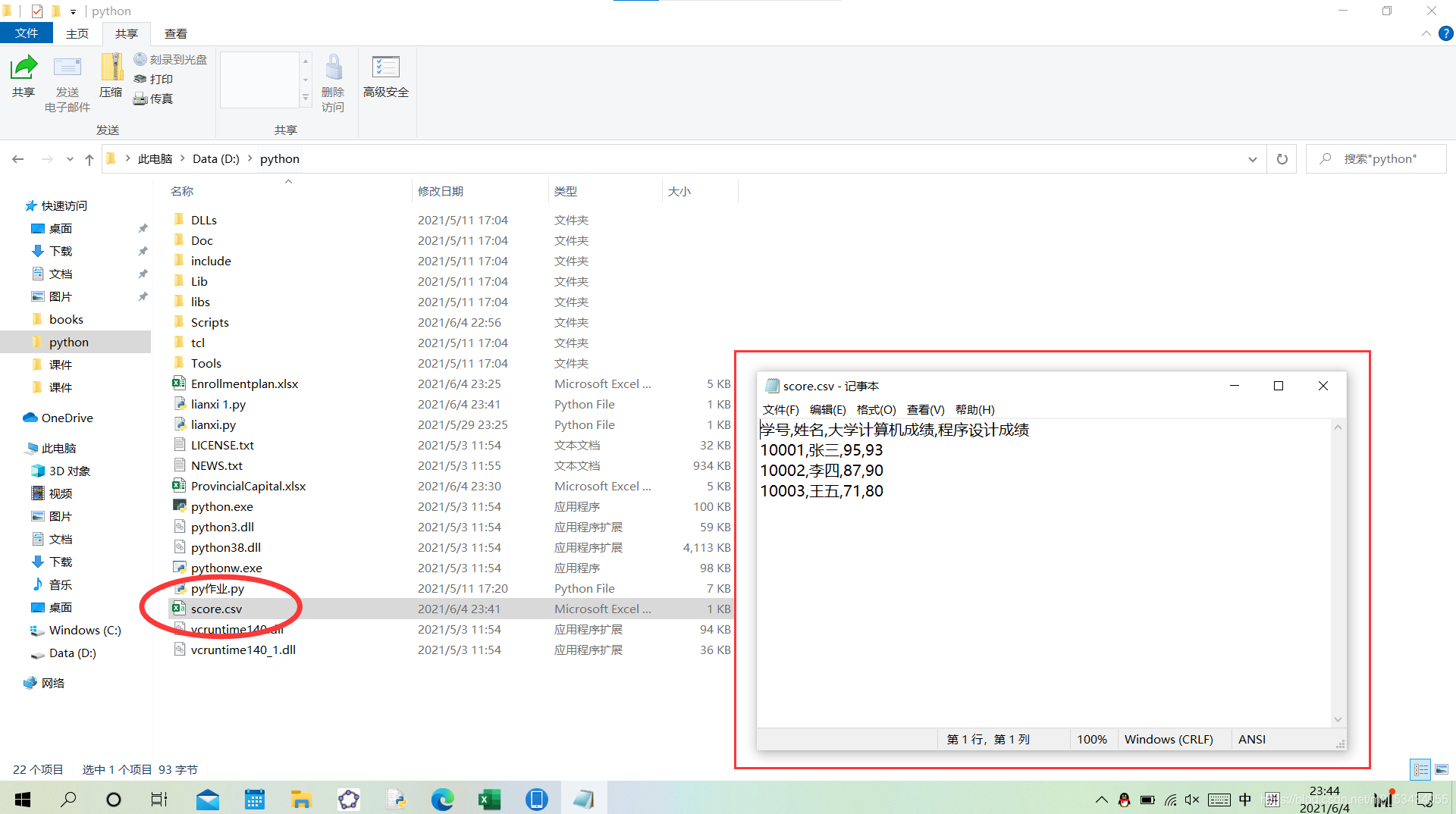This screenshot has height=814, width=1456.
Task: Open Quick Access Toolbar customize dropdown
Action: (73, 11)
